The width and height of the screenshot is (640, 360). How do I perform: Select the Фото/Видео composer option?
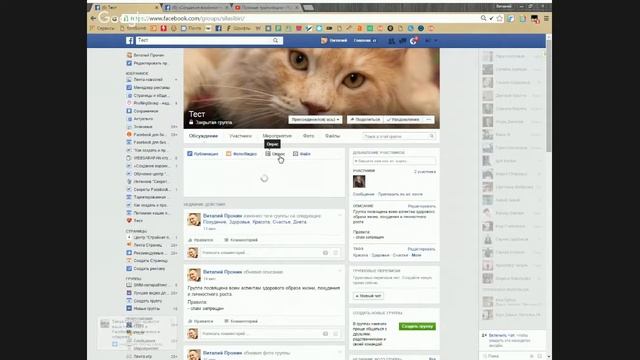(241, 154)
